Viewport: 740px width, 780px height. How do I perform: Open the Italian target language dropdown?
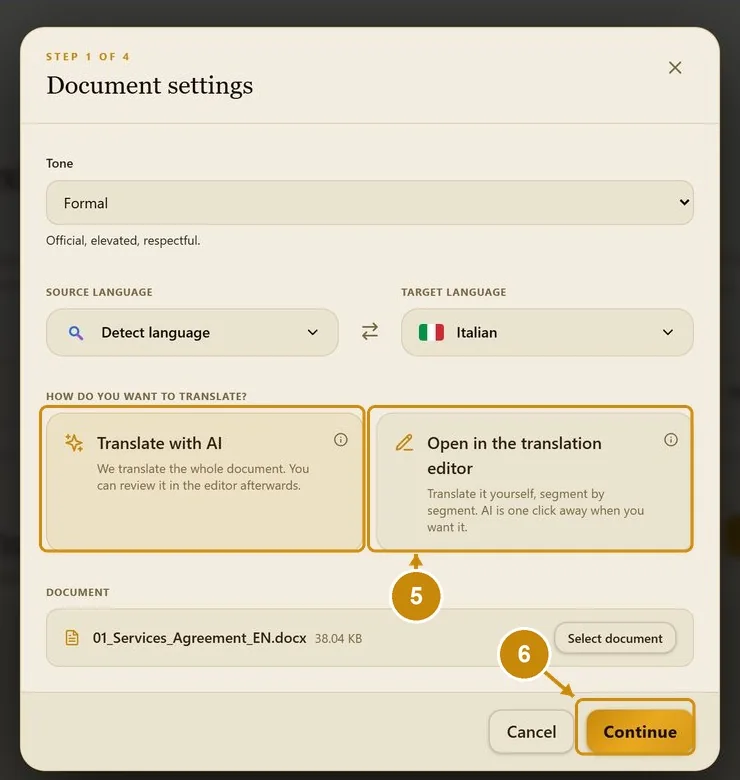(x=547, y=332)
